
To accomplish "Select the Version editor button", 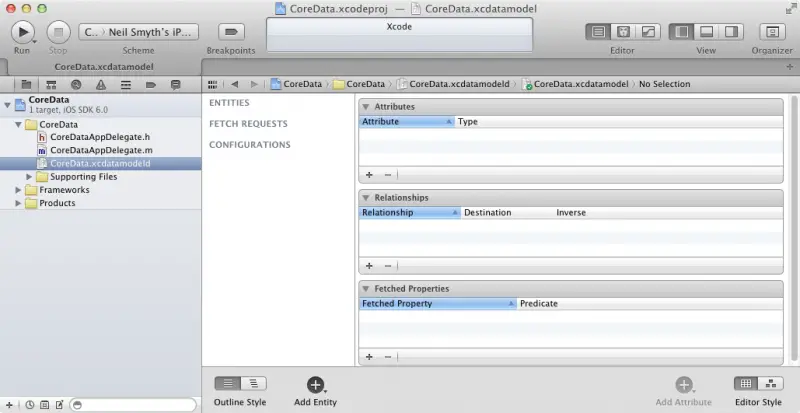I will tap(648, 32).
